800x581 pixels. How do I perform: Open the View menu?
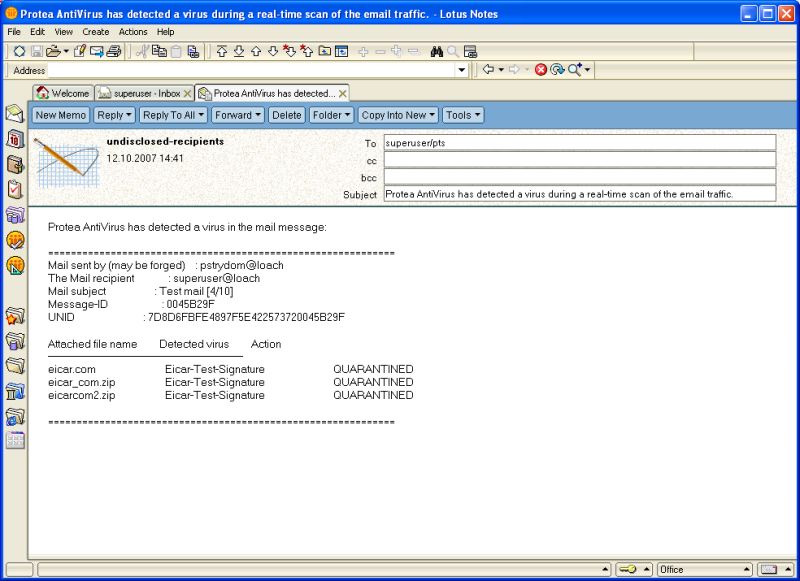[x=64, y=32]
